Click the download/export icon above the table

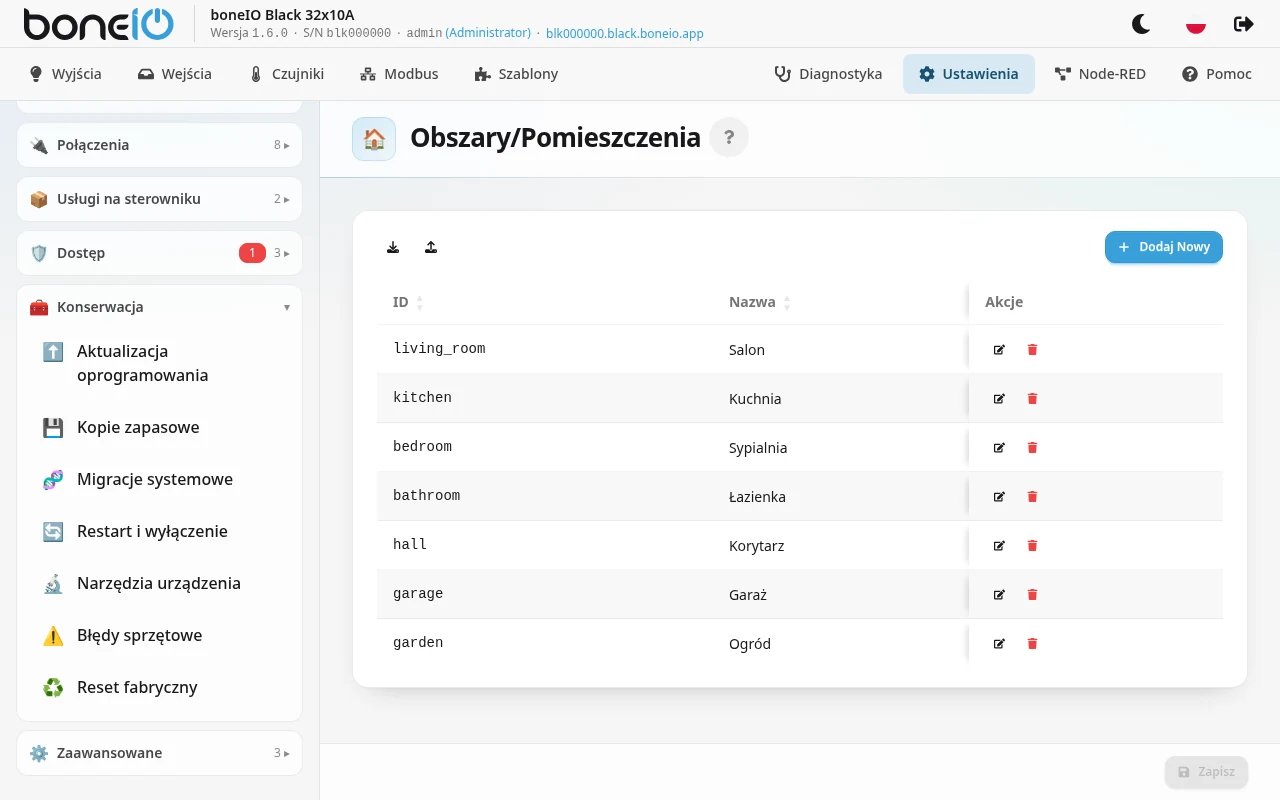[393, 247]
